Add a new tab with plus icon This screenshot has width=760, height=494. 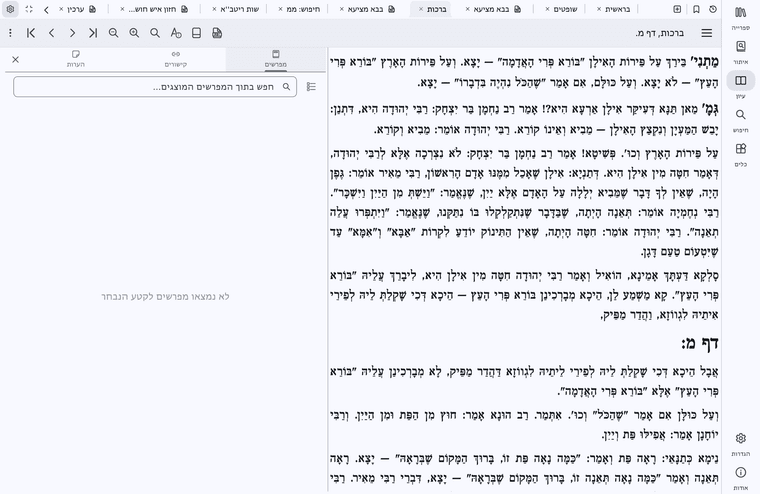(677, 9)
